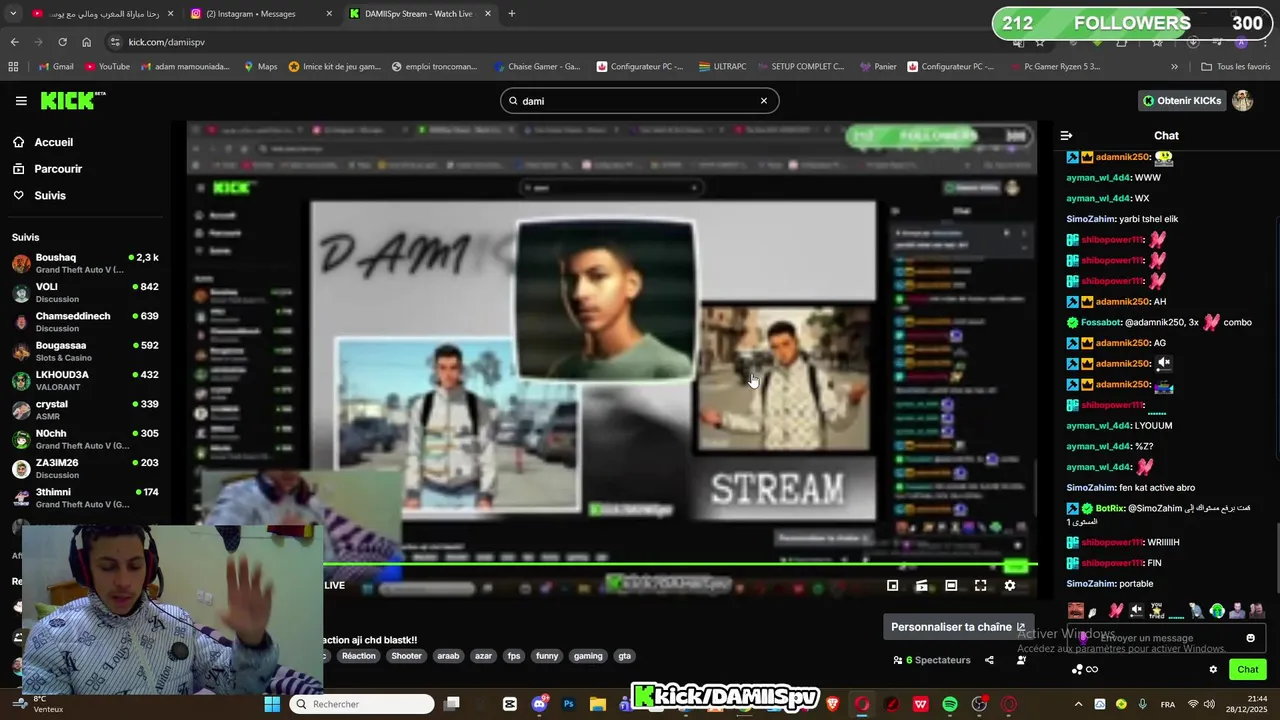Share the stream via share icon
Image resolution: width=1280 pixels, height=720 pixels.
coord(989,660)
